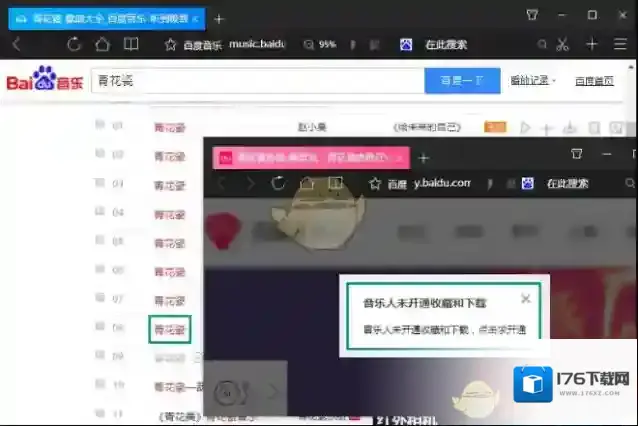Check the box for song row 06
This screenshot has height=426, width=638.
[x=100, y=269]
